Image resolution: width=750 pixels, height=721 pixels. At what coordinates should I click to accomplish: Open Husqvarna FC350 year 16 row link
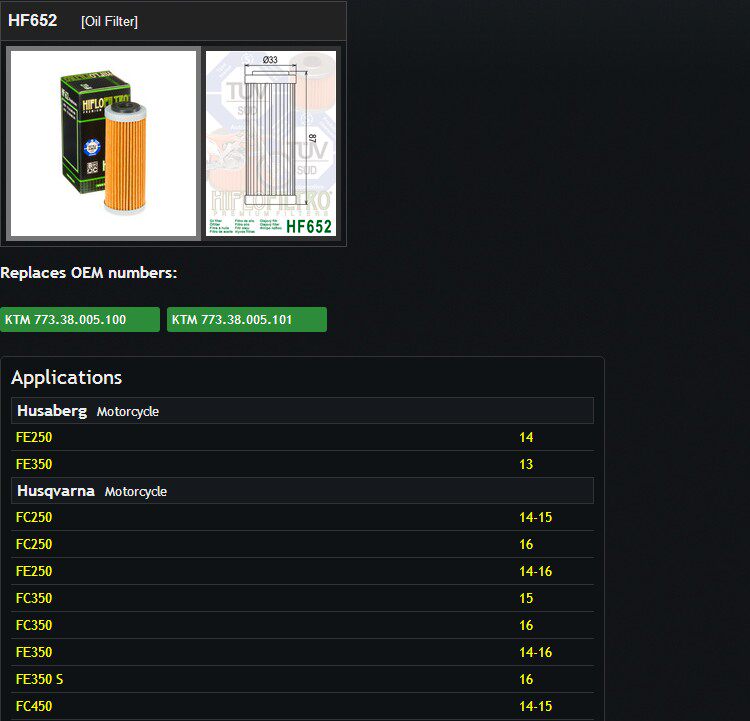34,625
